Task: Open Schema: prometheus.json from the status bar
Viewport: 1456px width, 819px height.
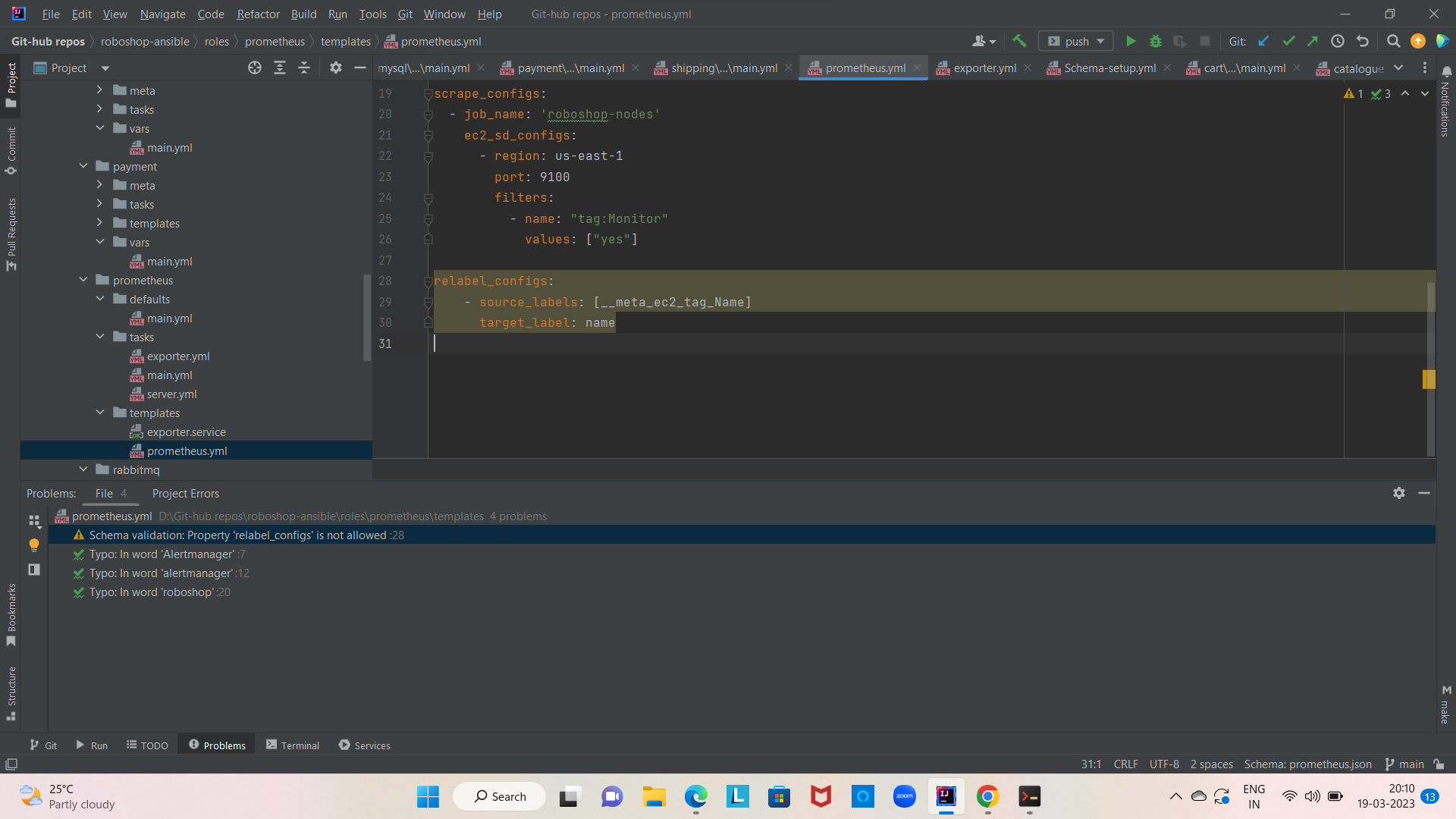Action: click(1307, 764)
